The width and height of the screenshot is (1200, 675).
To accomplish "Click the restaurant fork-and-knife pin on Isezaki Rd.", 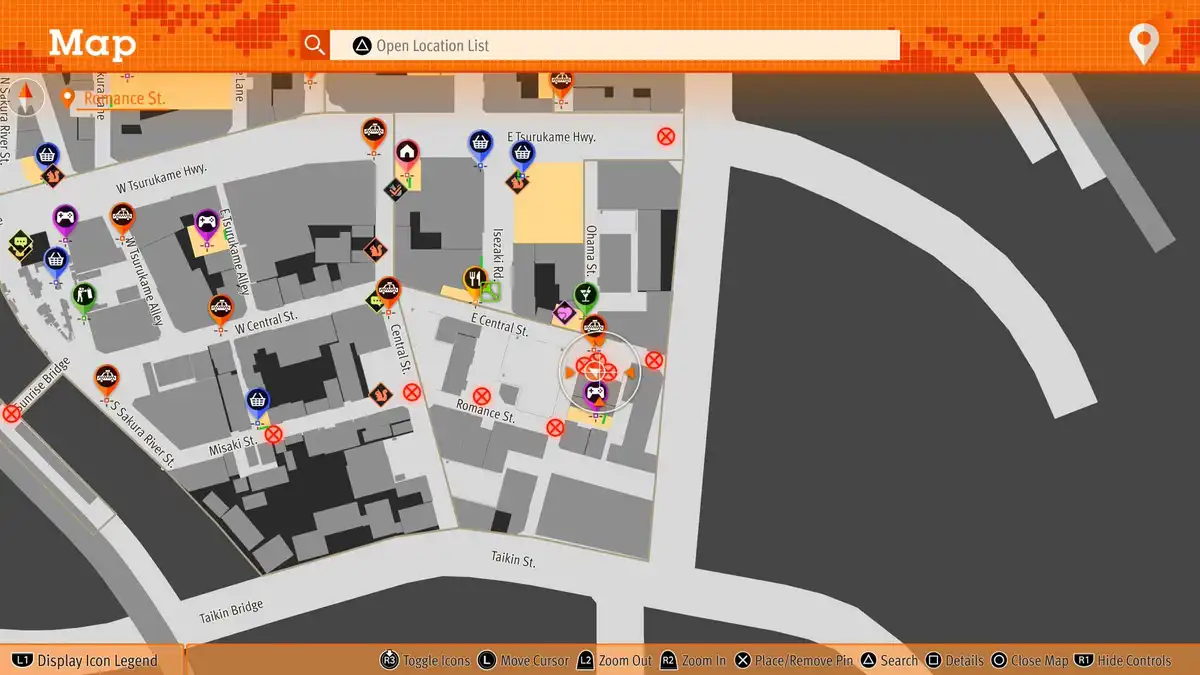I will point(474,279).
